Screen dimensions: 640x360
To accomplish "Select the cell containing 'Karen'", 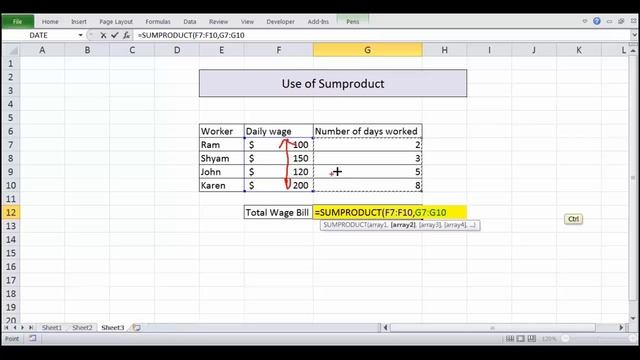I will pos(222,185).
